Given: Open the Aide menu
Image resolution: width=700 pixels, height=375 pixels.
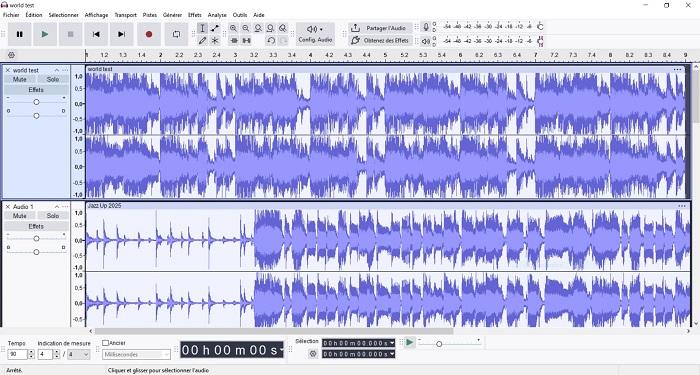Looking at the screenshot, I should point(259,15).
